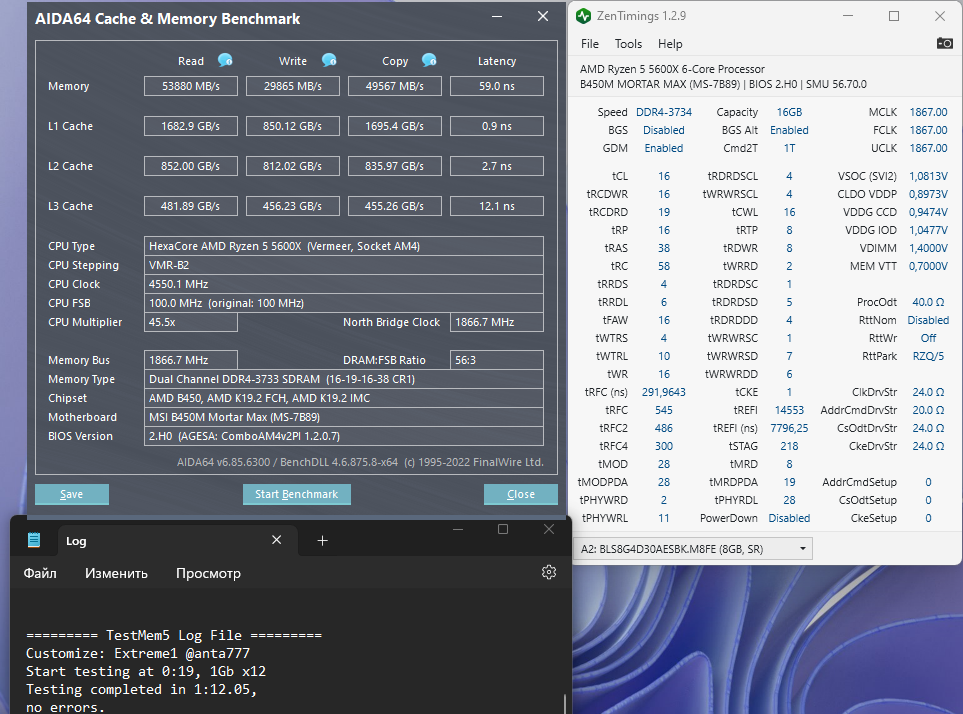Minimize the ZenTimings window
Image resolution: width=963 pixels, height=714 pixels.
pyautogui.click(x=848, y=16)
